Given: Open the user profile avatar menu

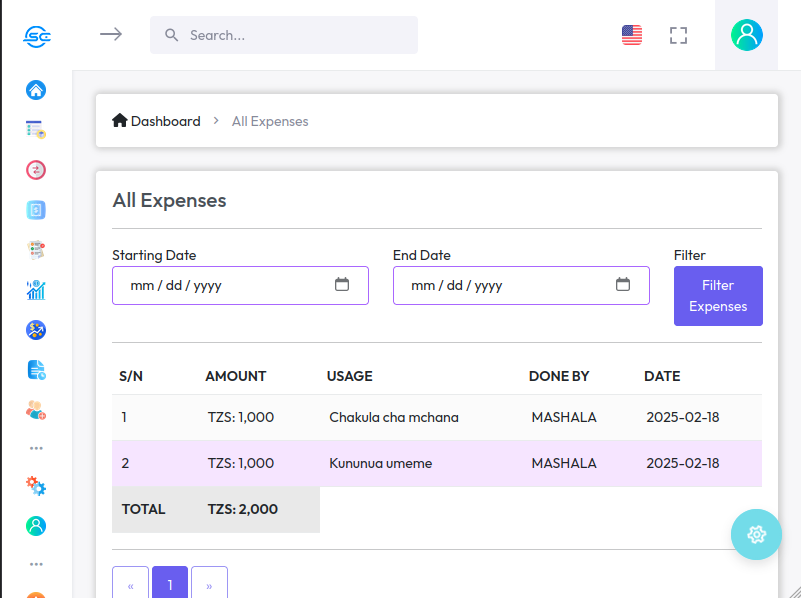Looking at the screenshot, I should coord(746,35).
